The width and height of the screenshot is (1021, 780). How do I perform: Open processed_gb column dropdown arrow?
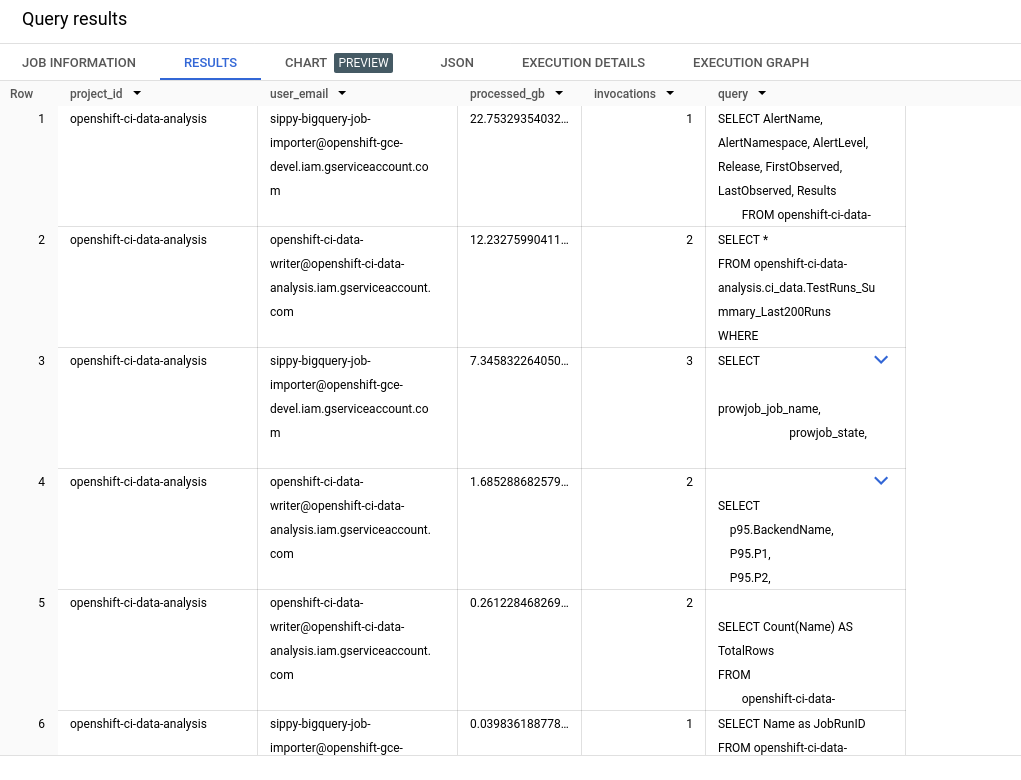pyautogui.click(x=559, y=93)
